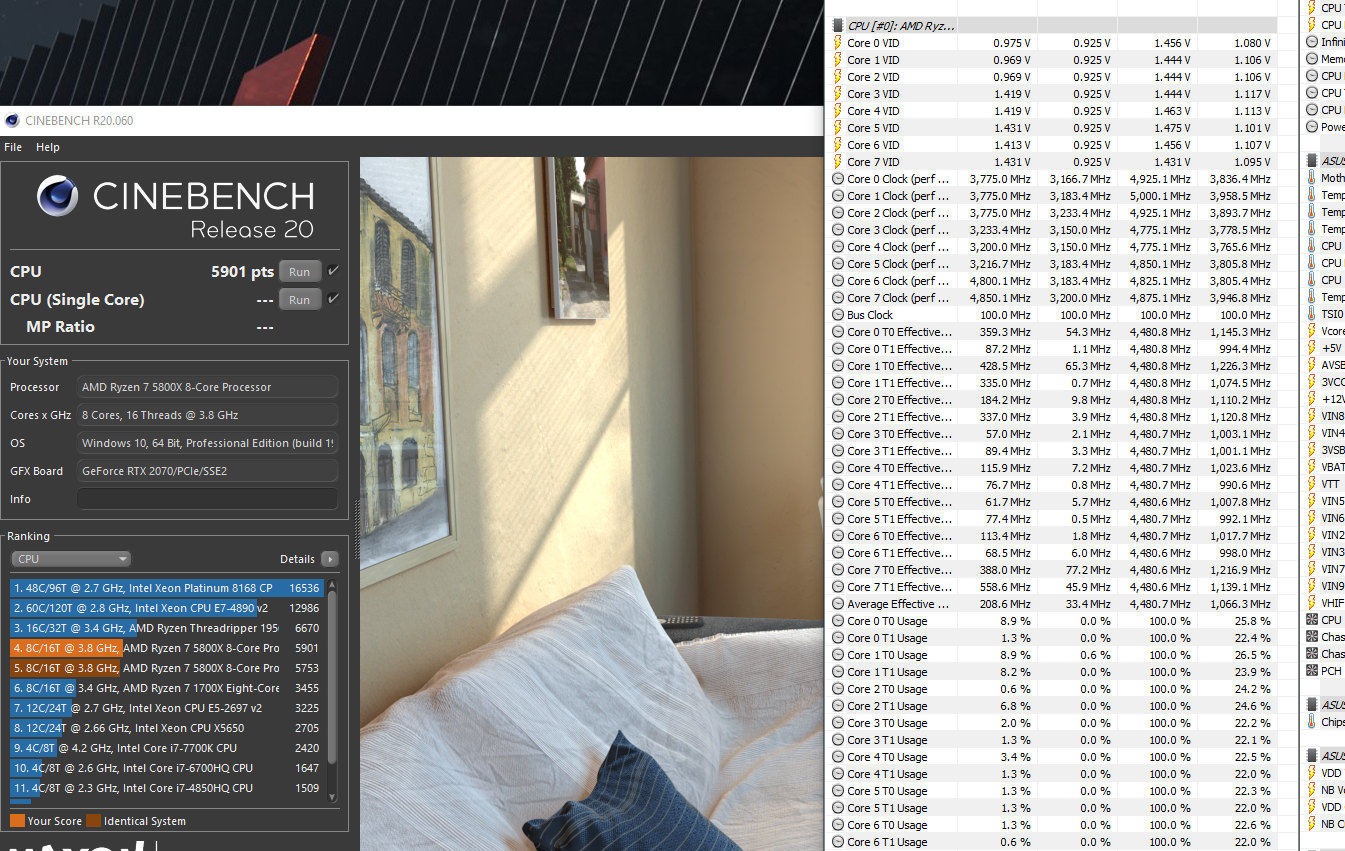1345x851 pixels.
Task: Click the Core 0 VID 0.975 V value
Action: point(1012,43)
